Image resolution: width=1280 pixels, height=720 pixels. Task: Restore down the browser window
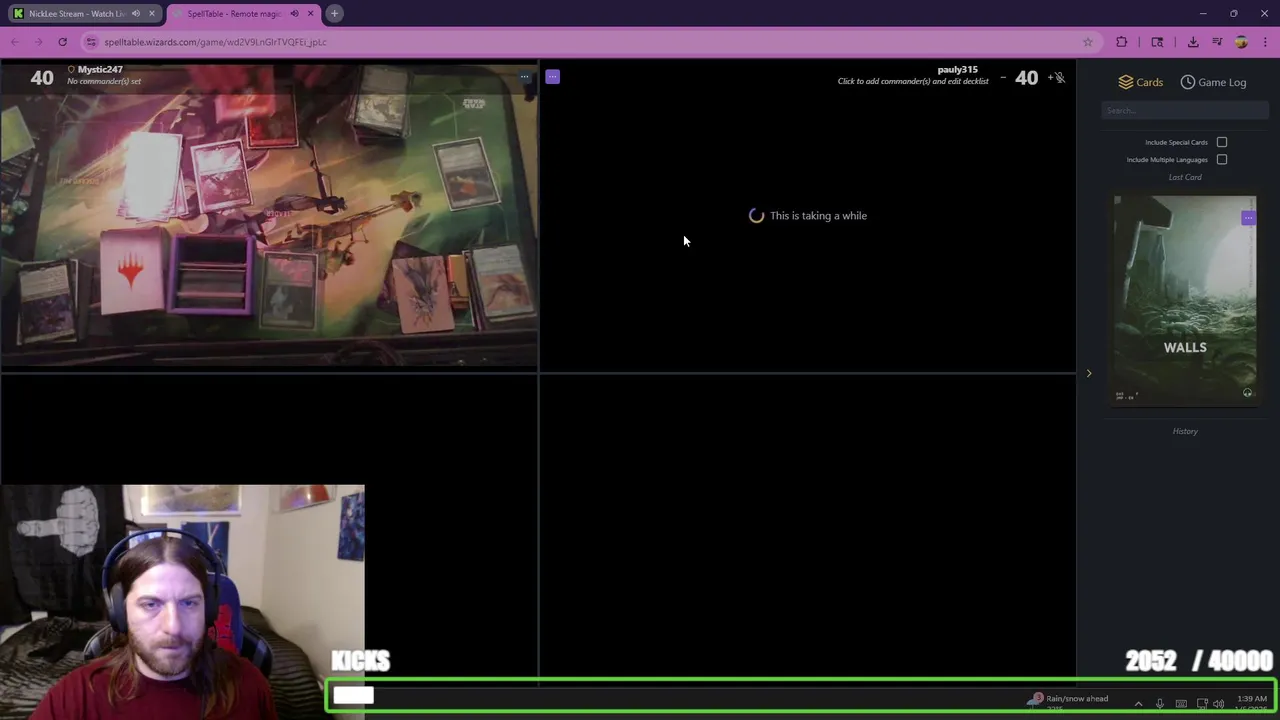point(1234,13)
